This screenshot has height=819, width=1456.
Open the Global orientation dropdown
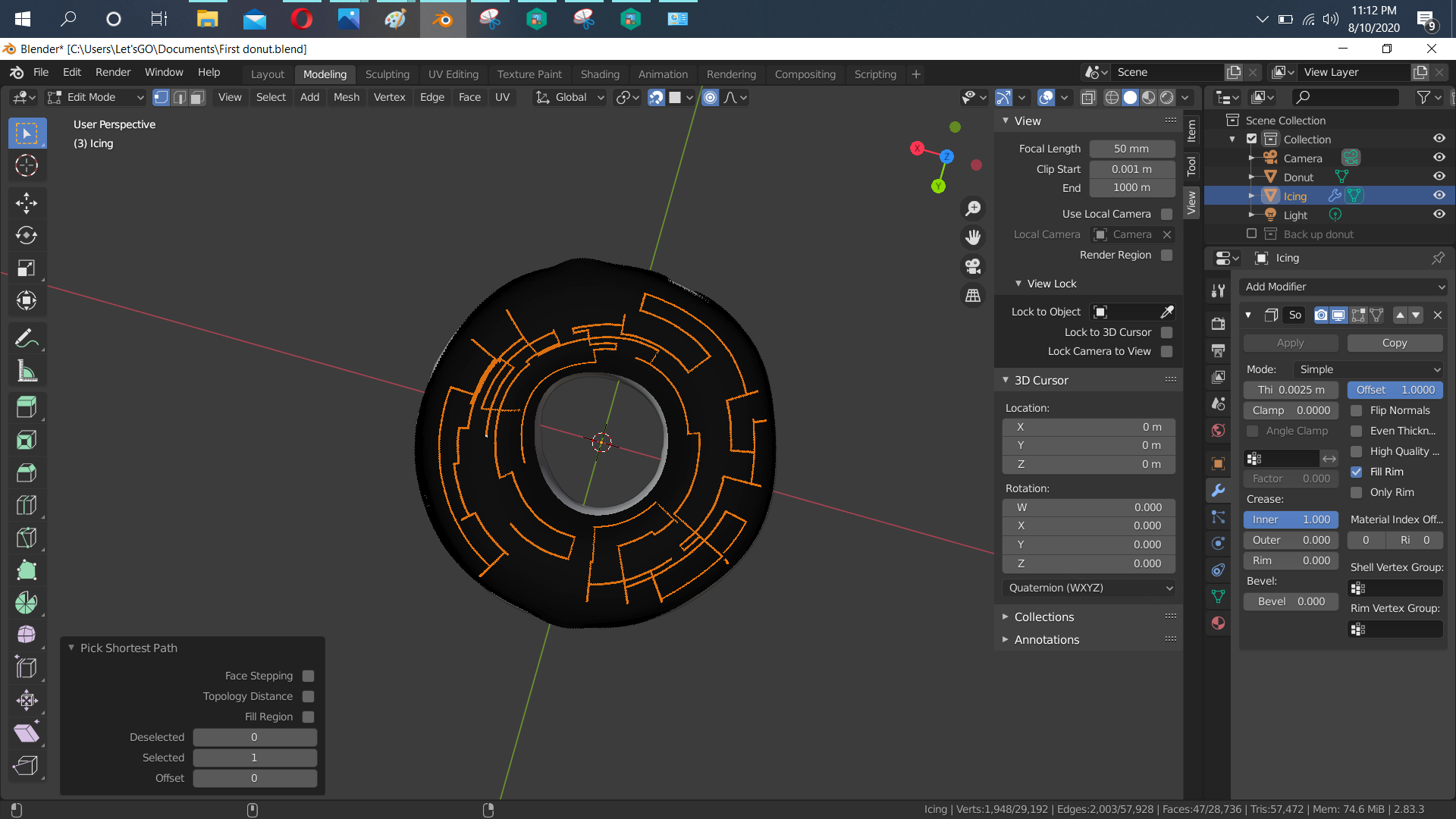[570, 97]
